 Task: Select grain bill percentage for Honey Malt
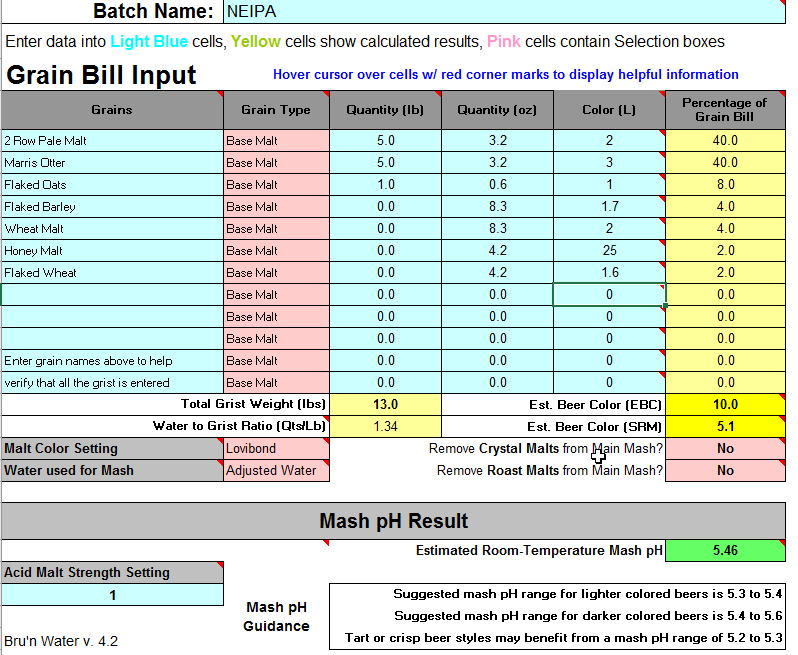coord(725,250)
